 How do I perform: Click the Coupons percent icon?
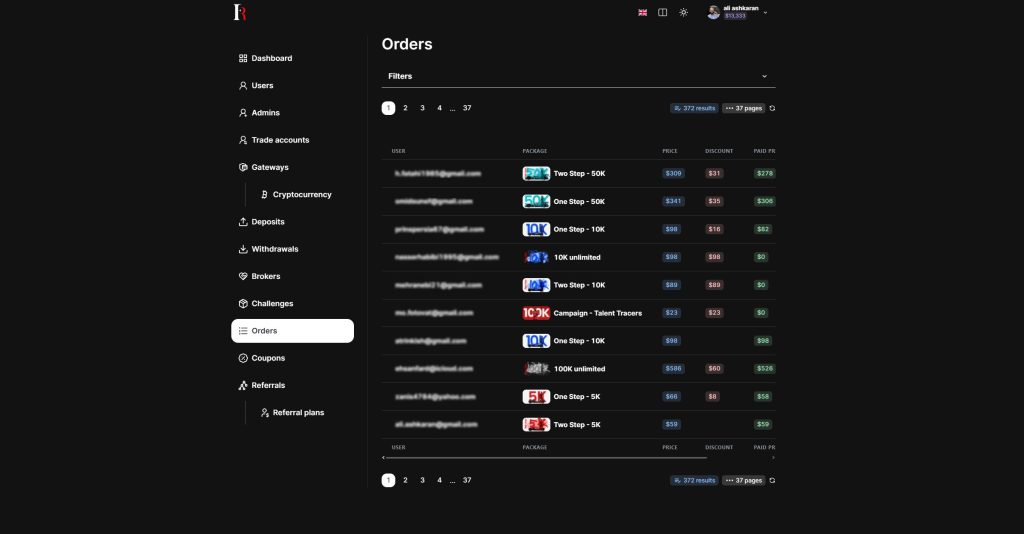[243, 358]
